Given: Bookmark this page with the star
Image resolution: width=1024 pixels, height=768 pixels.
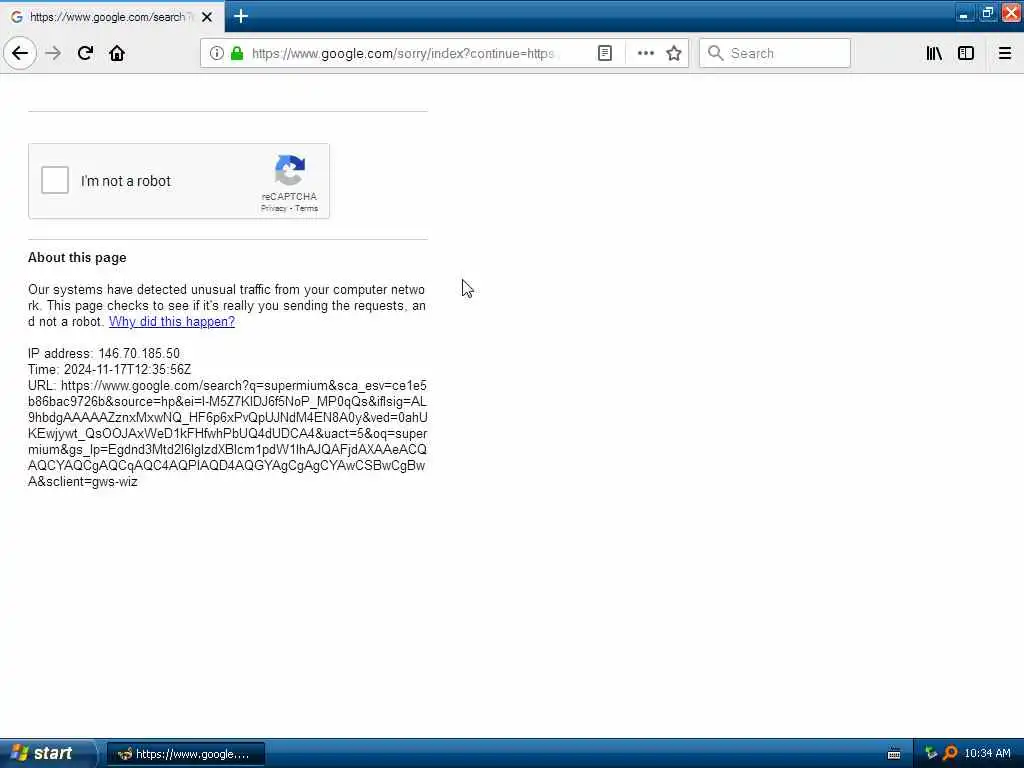Looking at the screenshot, I should [674, 53].
